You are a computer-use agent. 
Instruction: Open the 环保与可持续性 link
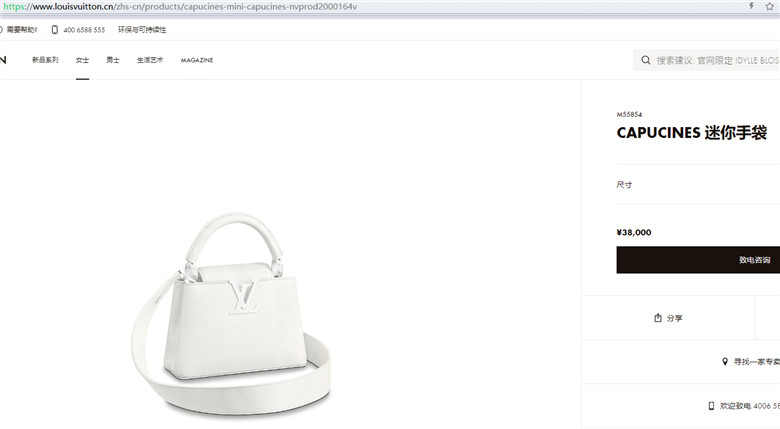142,30
